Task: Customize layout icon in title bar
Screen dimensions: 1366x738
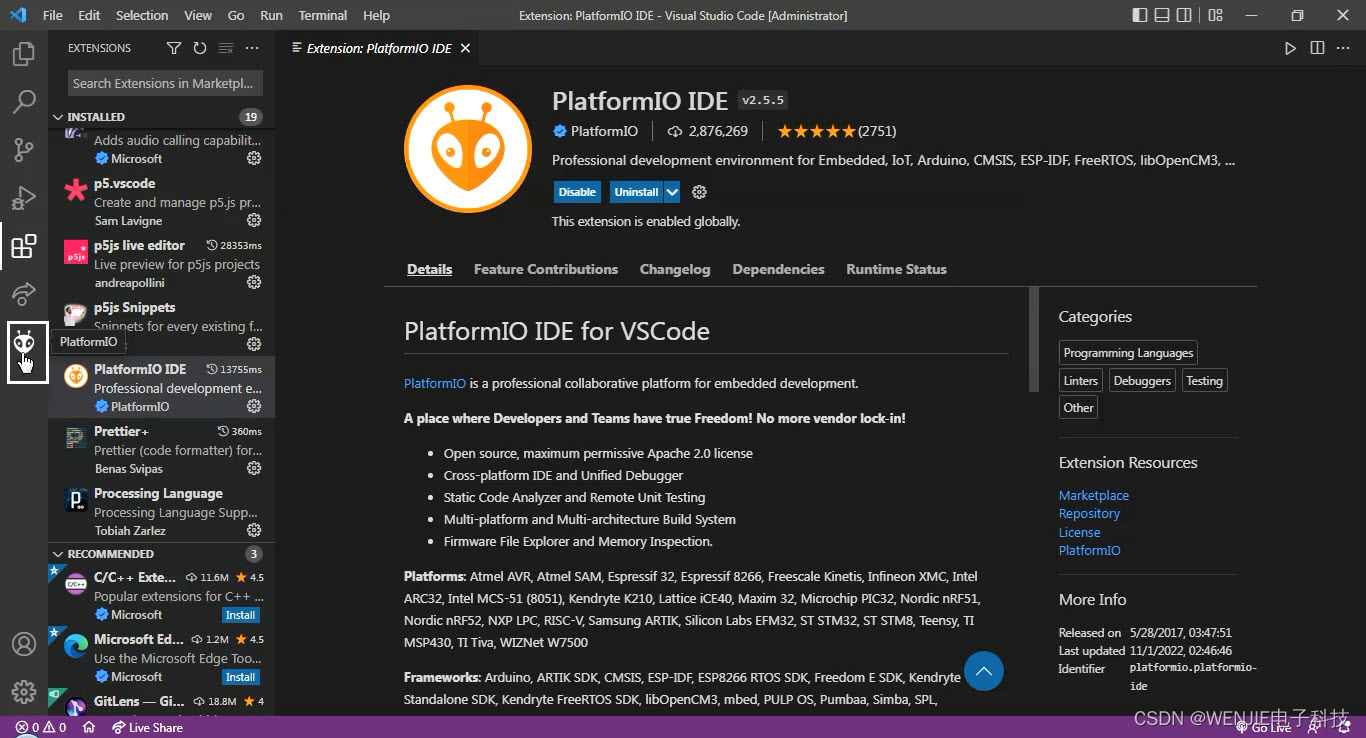Action: click(1215, 15)
